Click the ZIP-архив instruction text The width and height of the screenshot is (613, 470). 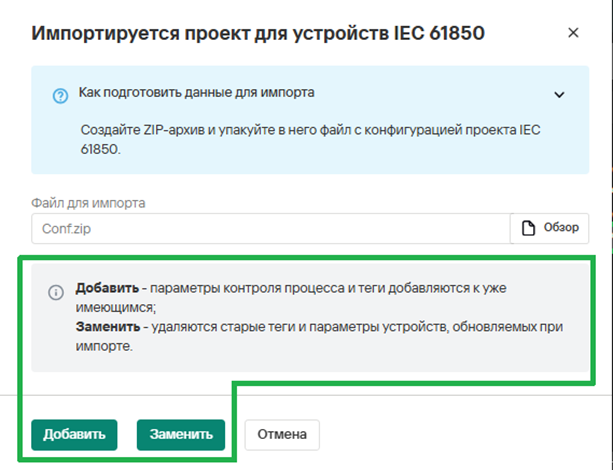(x=310, y=140)
